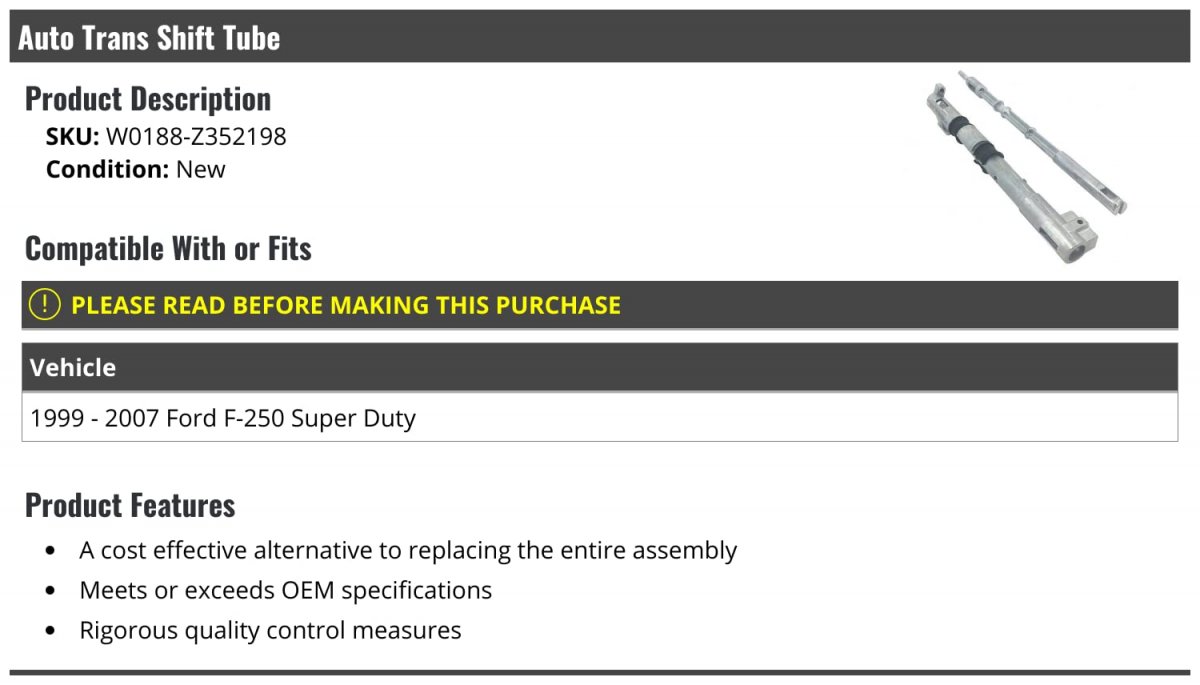The image size is (1200, 685).
Task: Select the Auto Trans Shift Tube title bar
Action: 600,37
